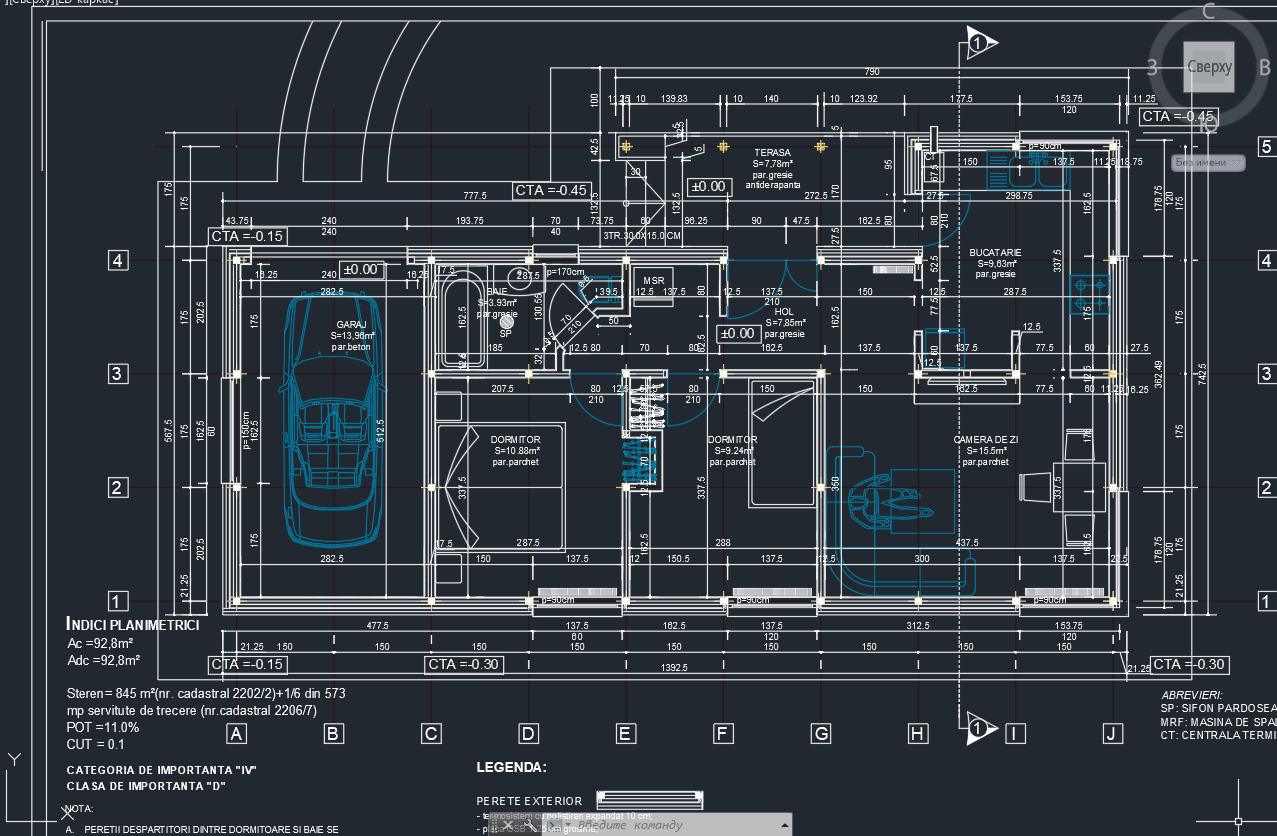1277x836 pixels.
Task: Select the 'С' north compass direction
Action: [x=1208, y=12]
